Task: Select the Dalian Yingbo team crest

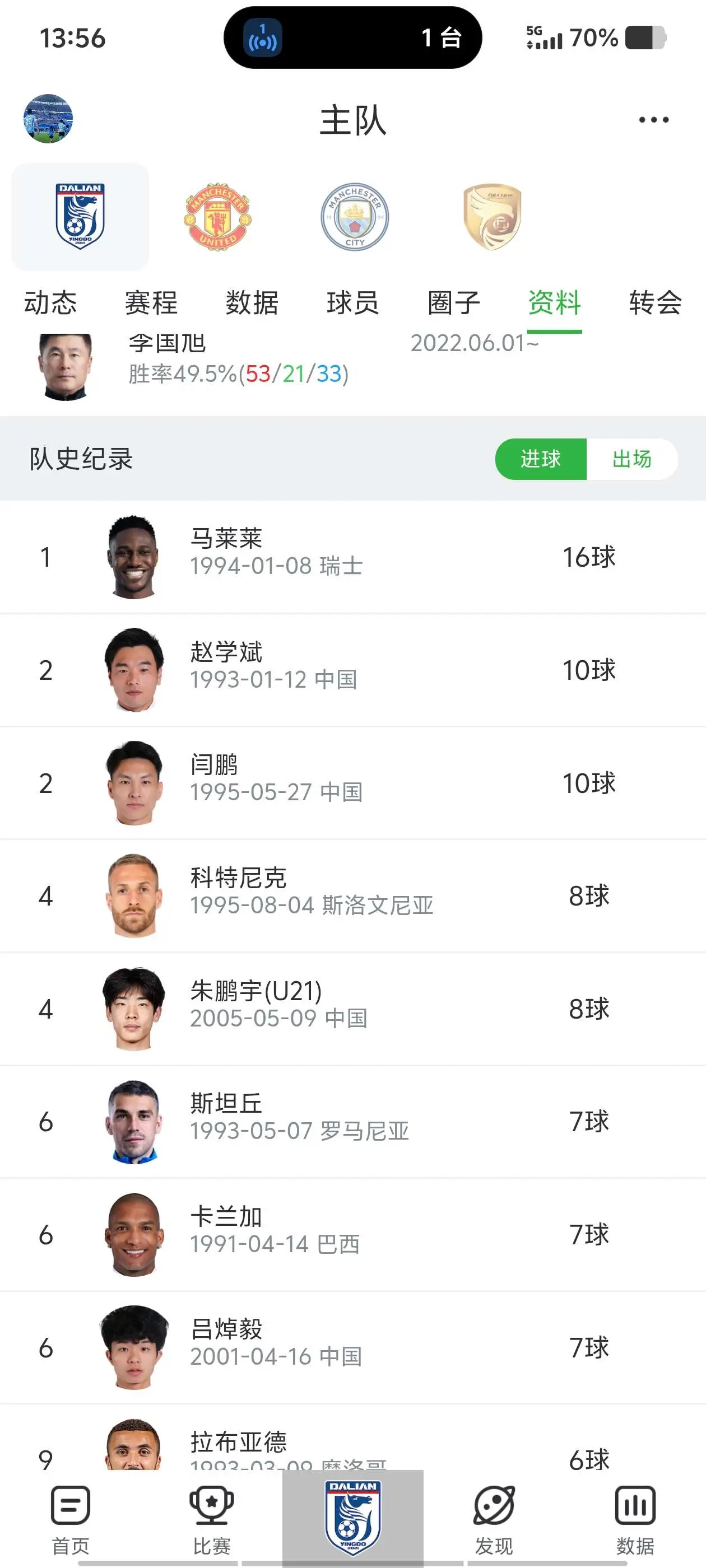Action: click(x=81, y=217)
